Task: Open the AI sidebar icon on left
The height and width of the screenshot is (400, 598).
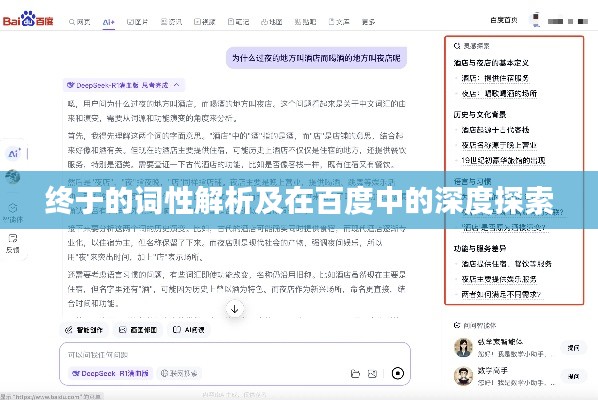Action: click(14, 154)
